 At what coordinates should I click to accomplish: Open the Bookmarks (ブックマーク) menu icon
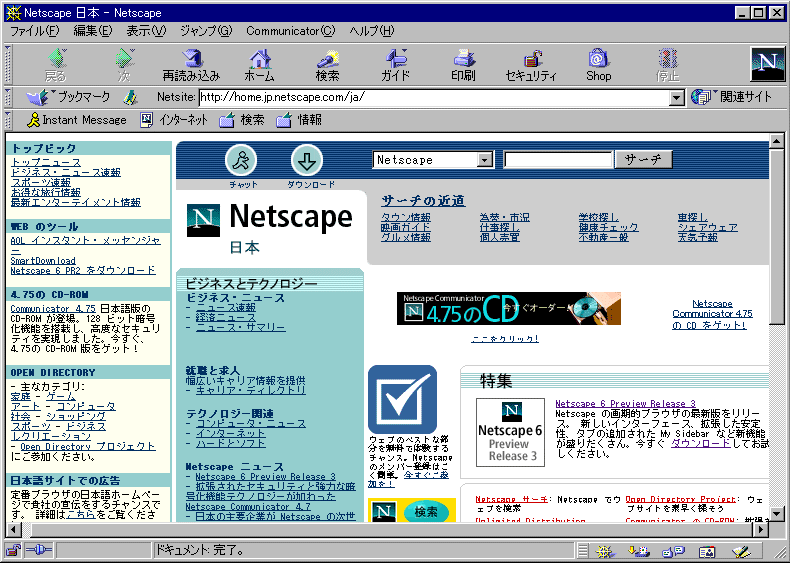click(x=69, y=97)
